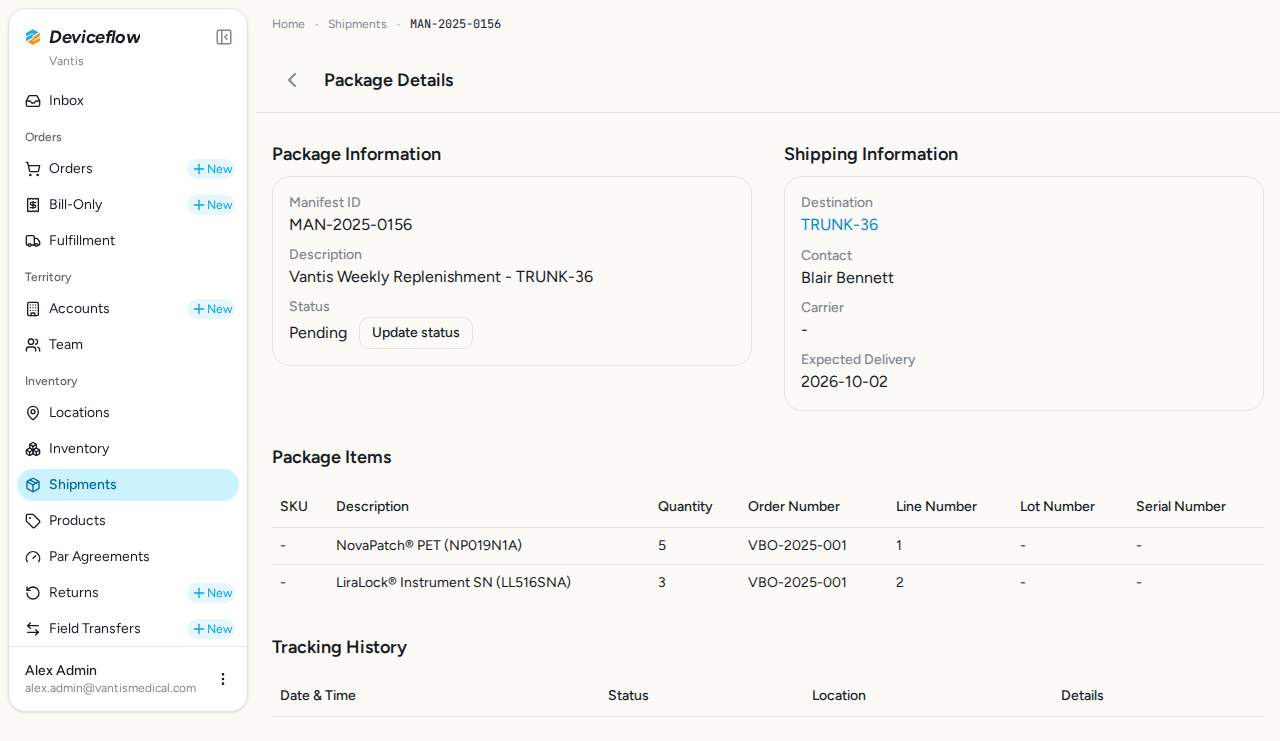Click the Locations pin icon
Image resolution: width=1280 pixels, height=741 pixels.
click(x=33, y=413)
